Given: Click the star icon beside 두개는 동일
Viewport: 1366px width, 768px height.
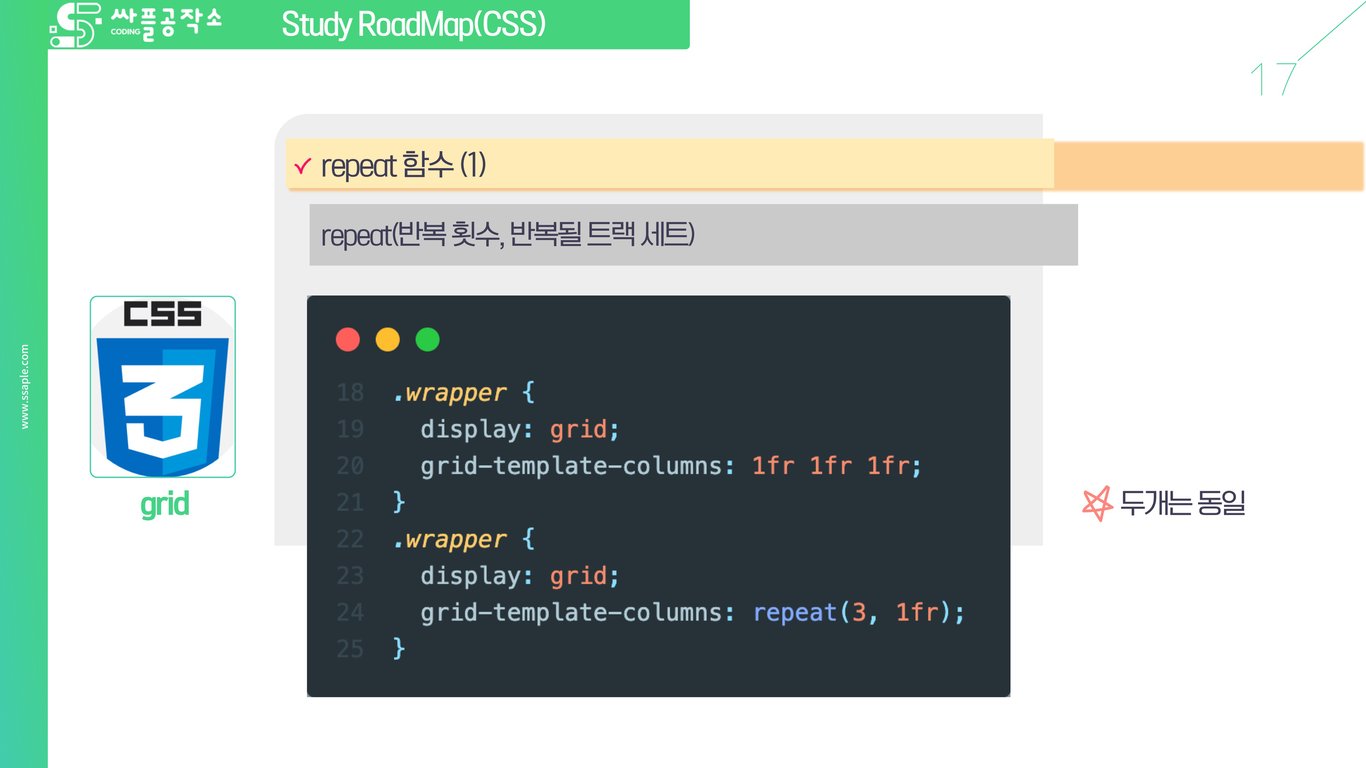Looking at the screenshot, I should click(x=1097, y=503).
